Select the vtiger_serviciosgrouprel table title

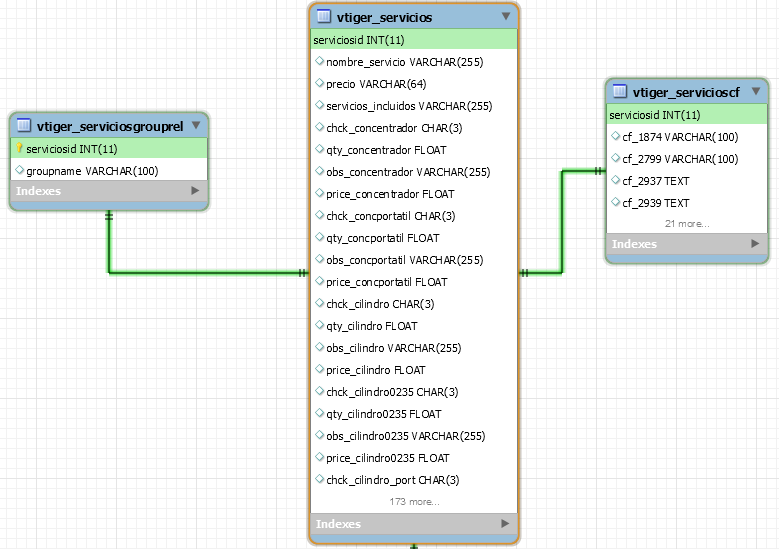[x=110, y=126]
